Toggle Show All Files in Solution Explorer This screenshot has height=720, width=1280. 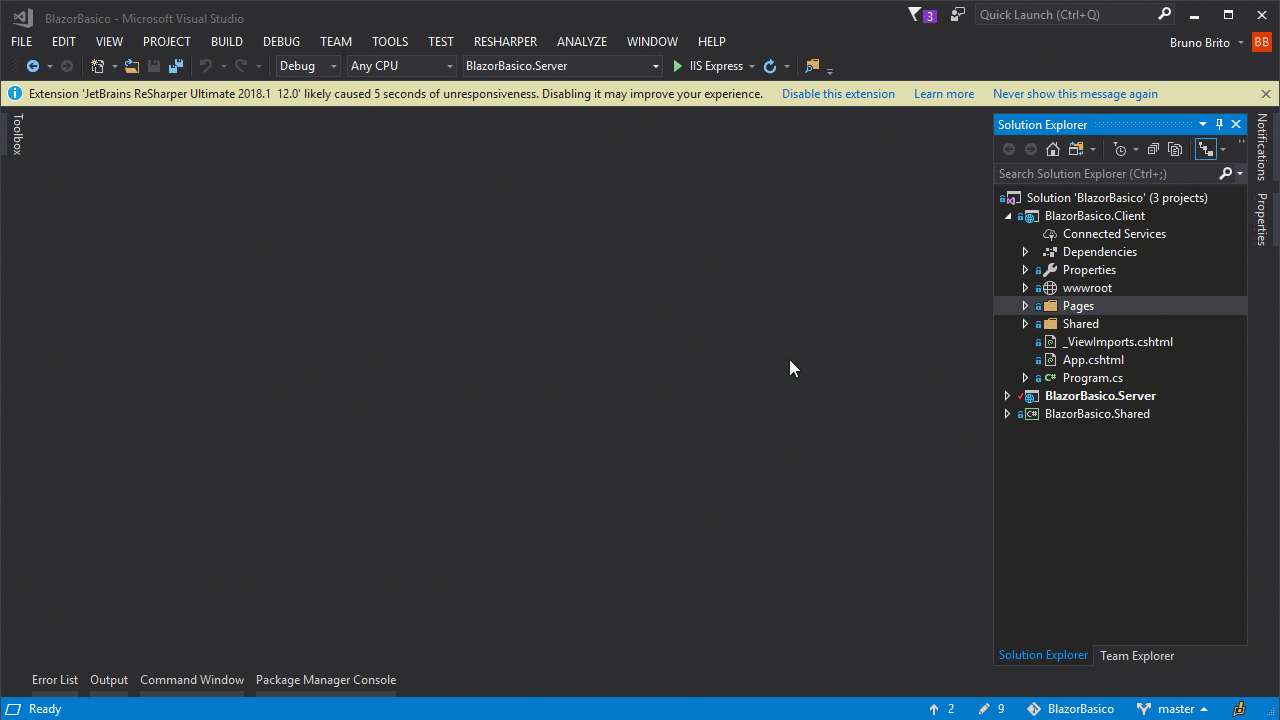click(1175, 149)
